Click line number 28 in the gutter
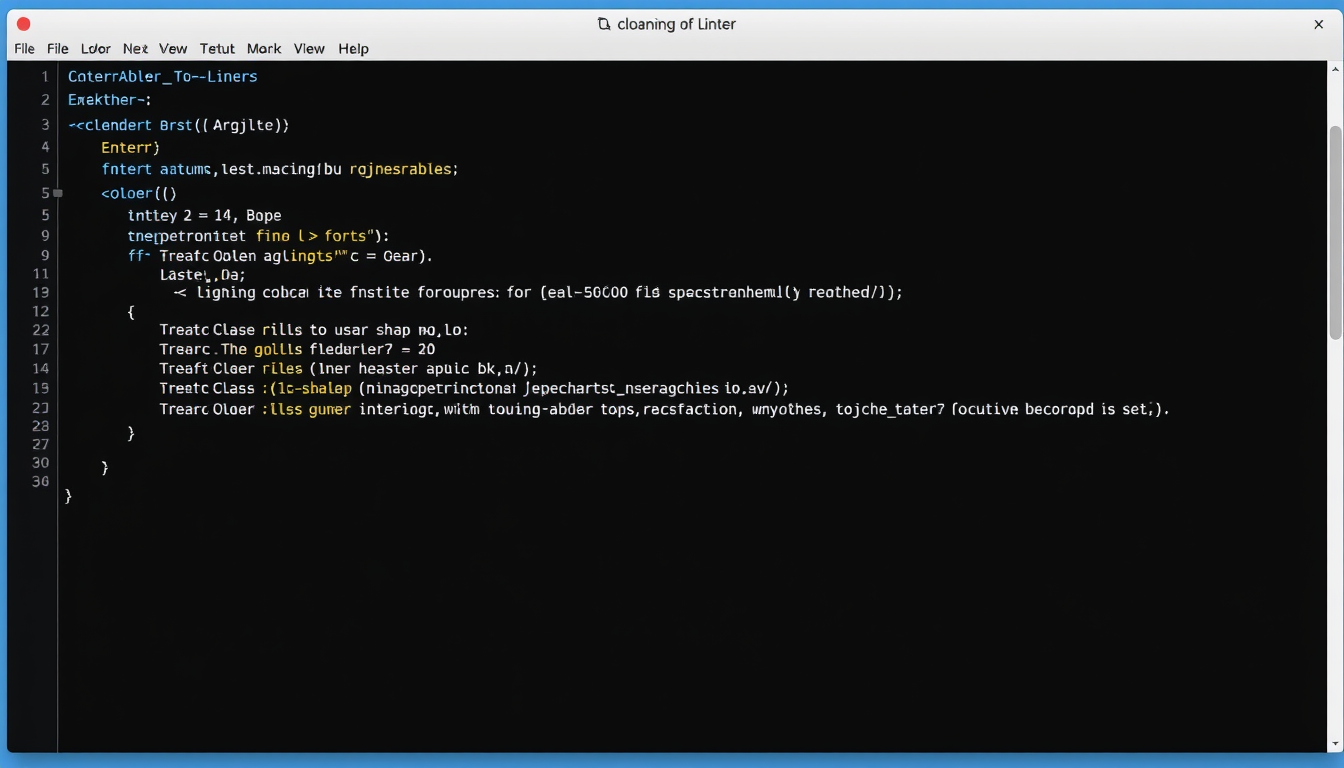This screenshot has width=1344, height=768. click(41, 426)
